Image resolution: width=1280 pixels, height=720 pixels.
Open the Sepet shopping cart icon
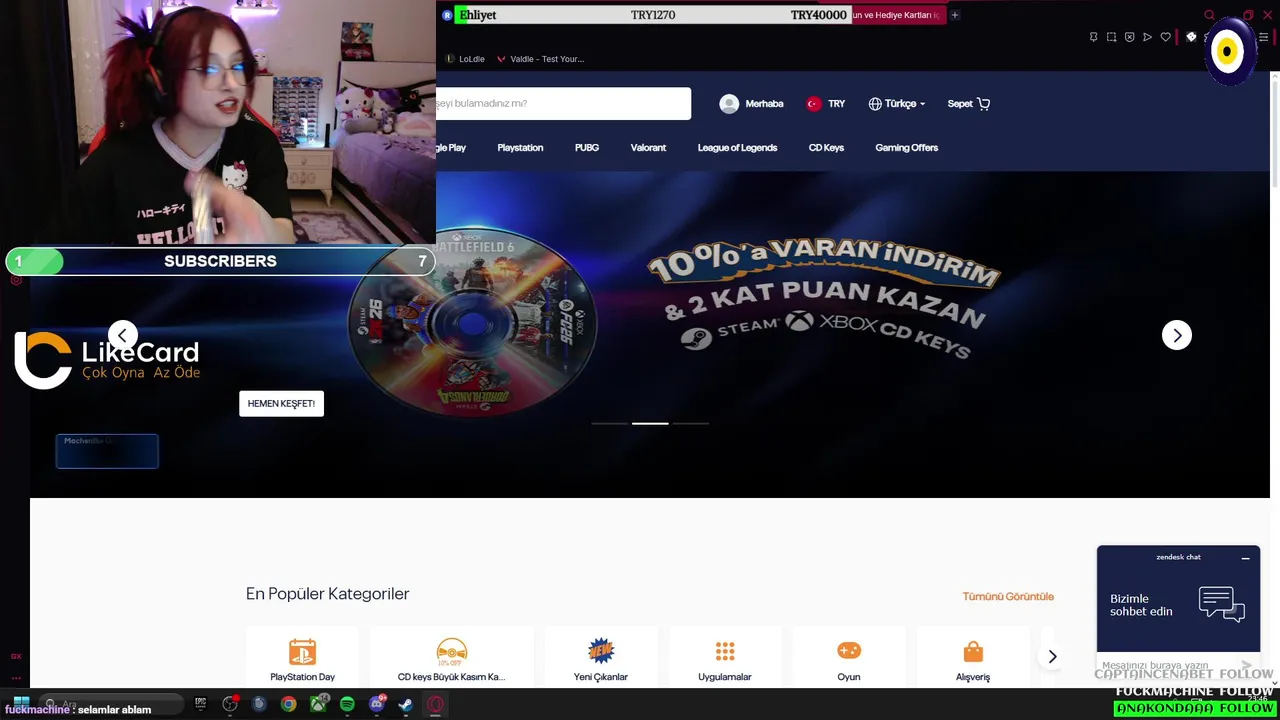pos(983,103)
